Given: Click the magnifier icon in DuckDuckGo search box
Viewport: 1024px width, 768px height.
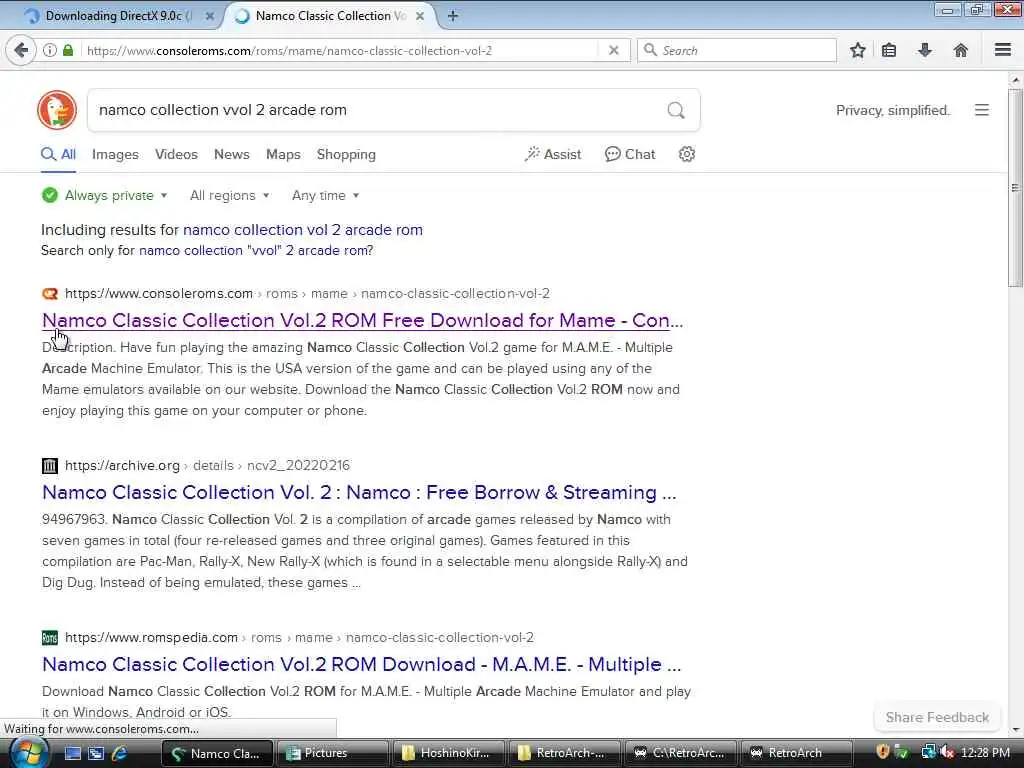Looking at the screenshot, I should pos(676,110).
